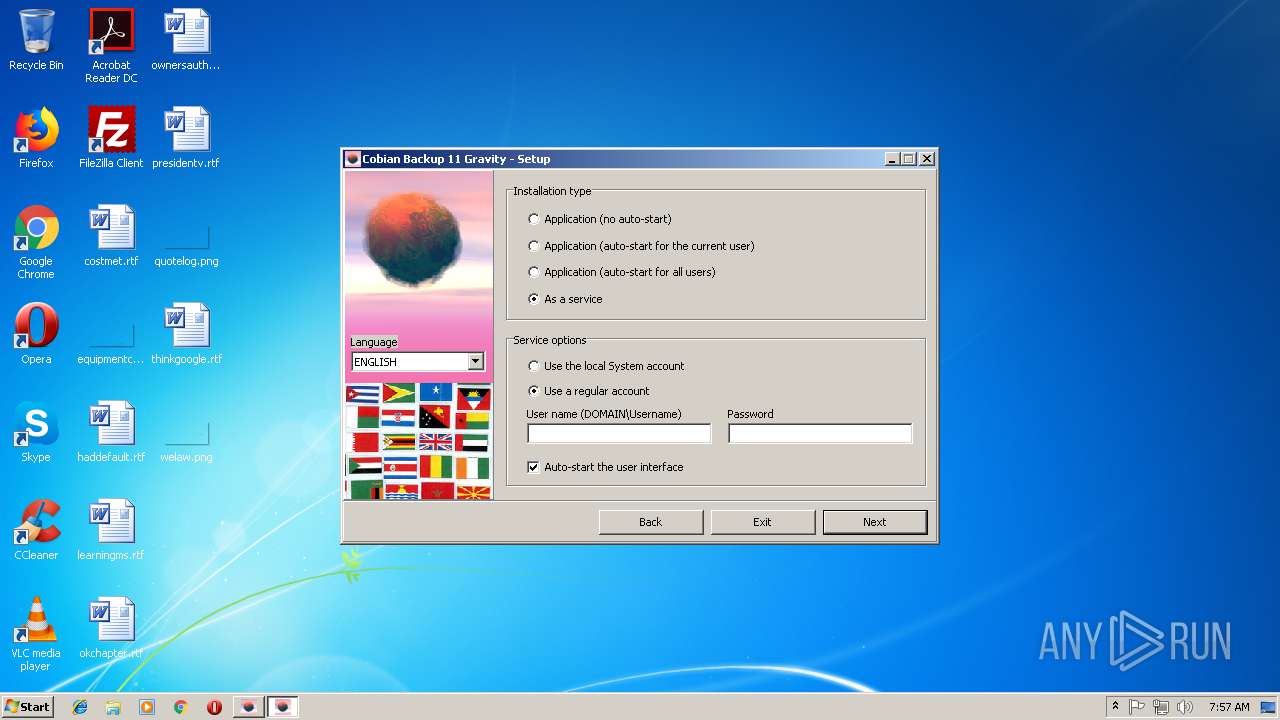Image resolution: width=1280 pixels, height=720 pixels.
Task: Focus the Password field
Action: click(820, 433)
